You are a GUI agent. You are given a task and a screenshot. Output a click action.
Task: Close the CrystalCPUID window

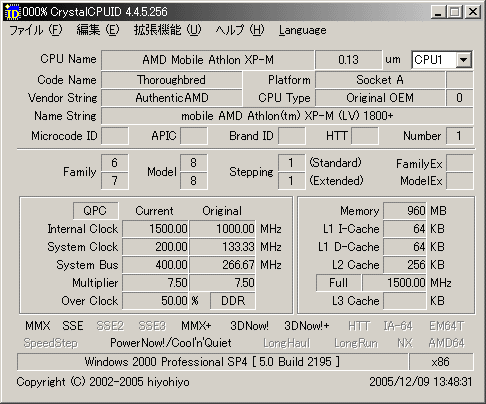pyautogui.click(x=473, y=12)
